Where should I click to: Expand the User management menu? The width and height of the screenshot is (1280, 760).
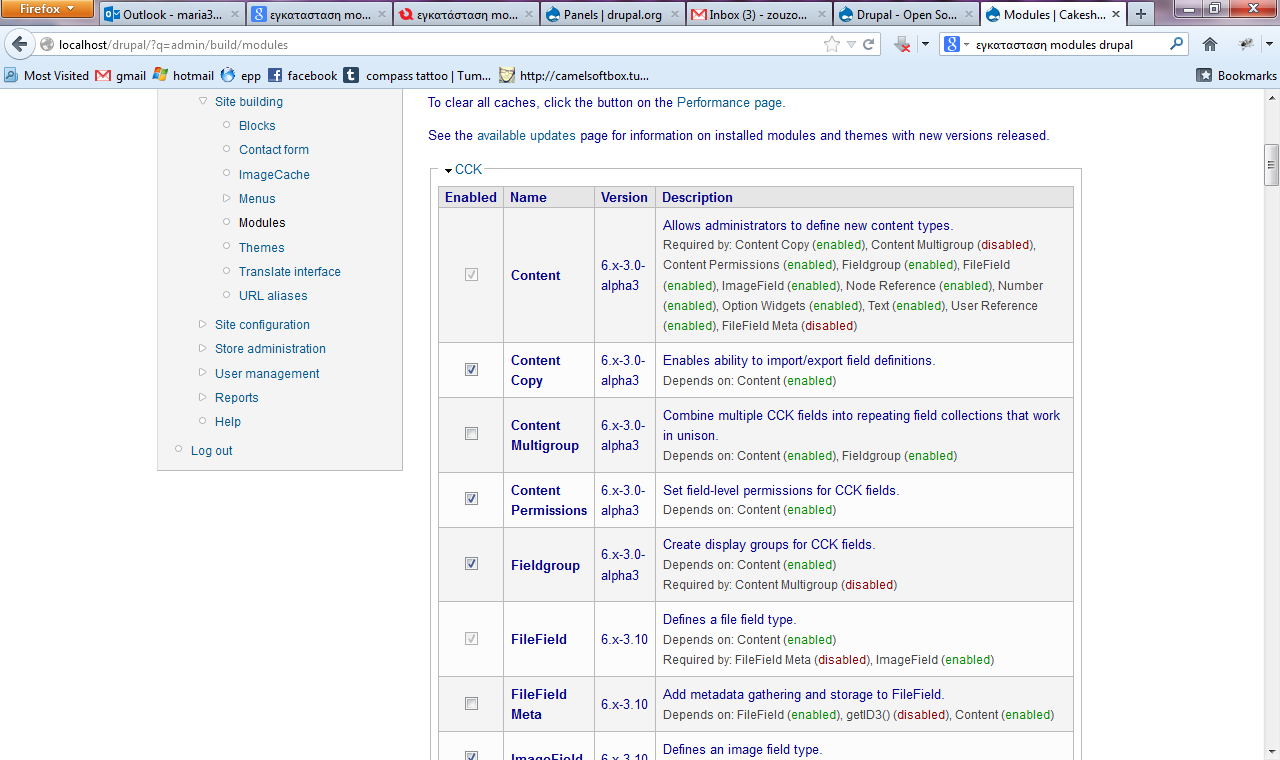203,373
